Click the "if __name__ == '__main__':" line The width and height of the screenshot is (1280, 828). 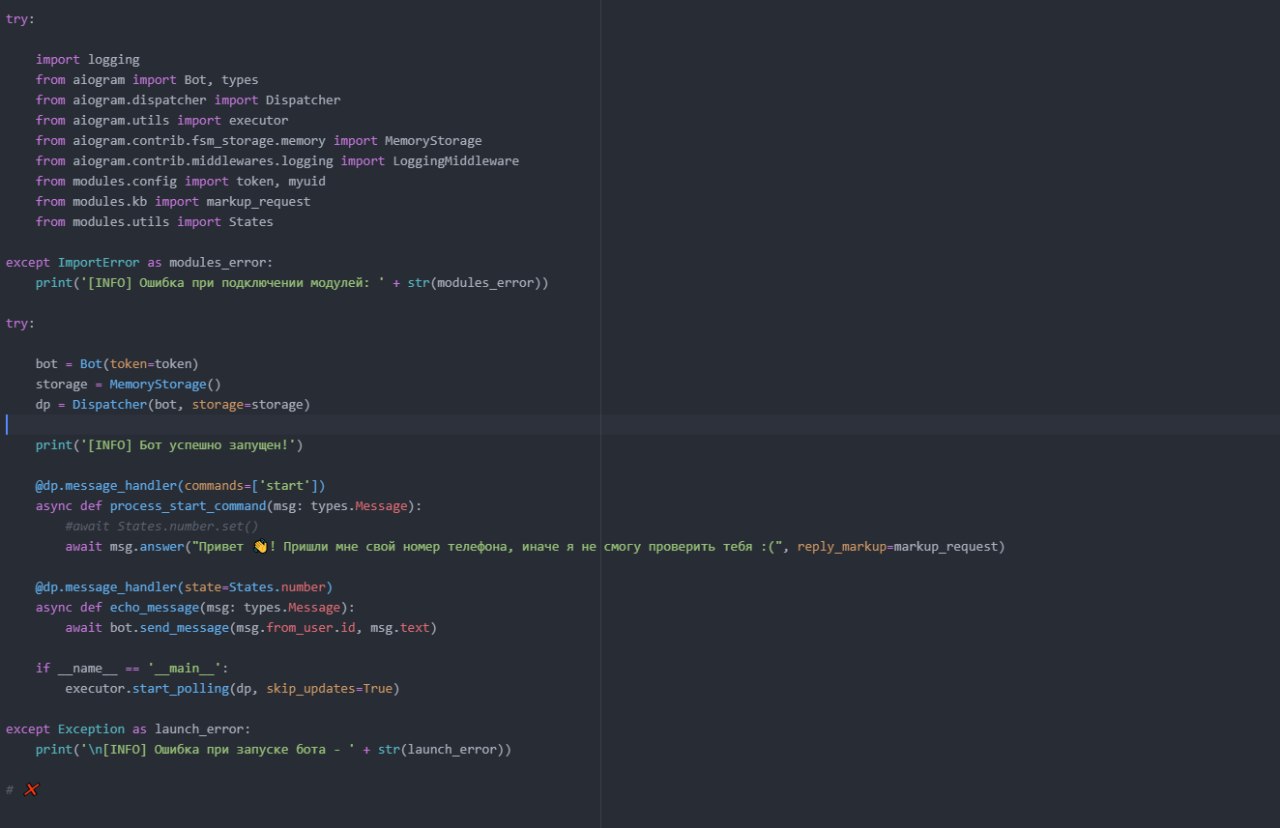pos(132,668)
